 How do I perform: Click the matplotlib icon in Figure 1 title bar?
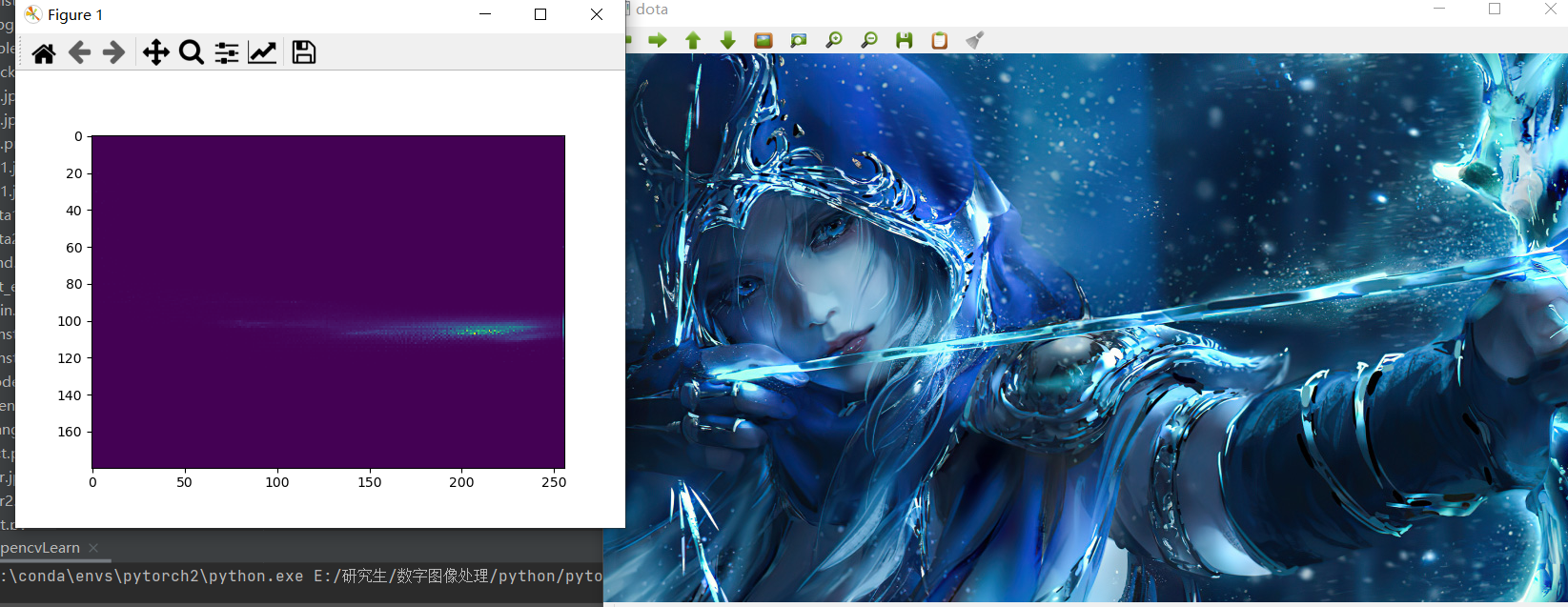pos(33,14)
